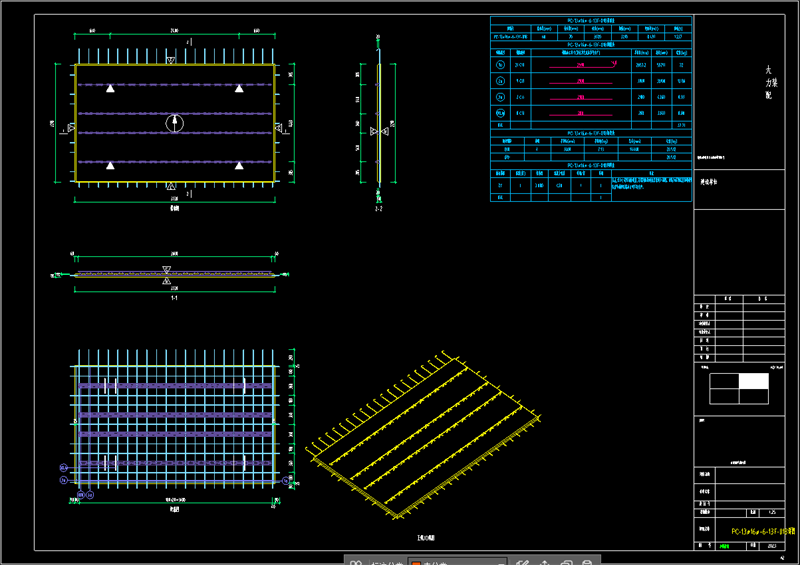Click the notes paragraph in bottom table
Image resolution: width=800 pixels, height=565 pixels.
(x=652, y=184)
